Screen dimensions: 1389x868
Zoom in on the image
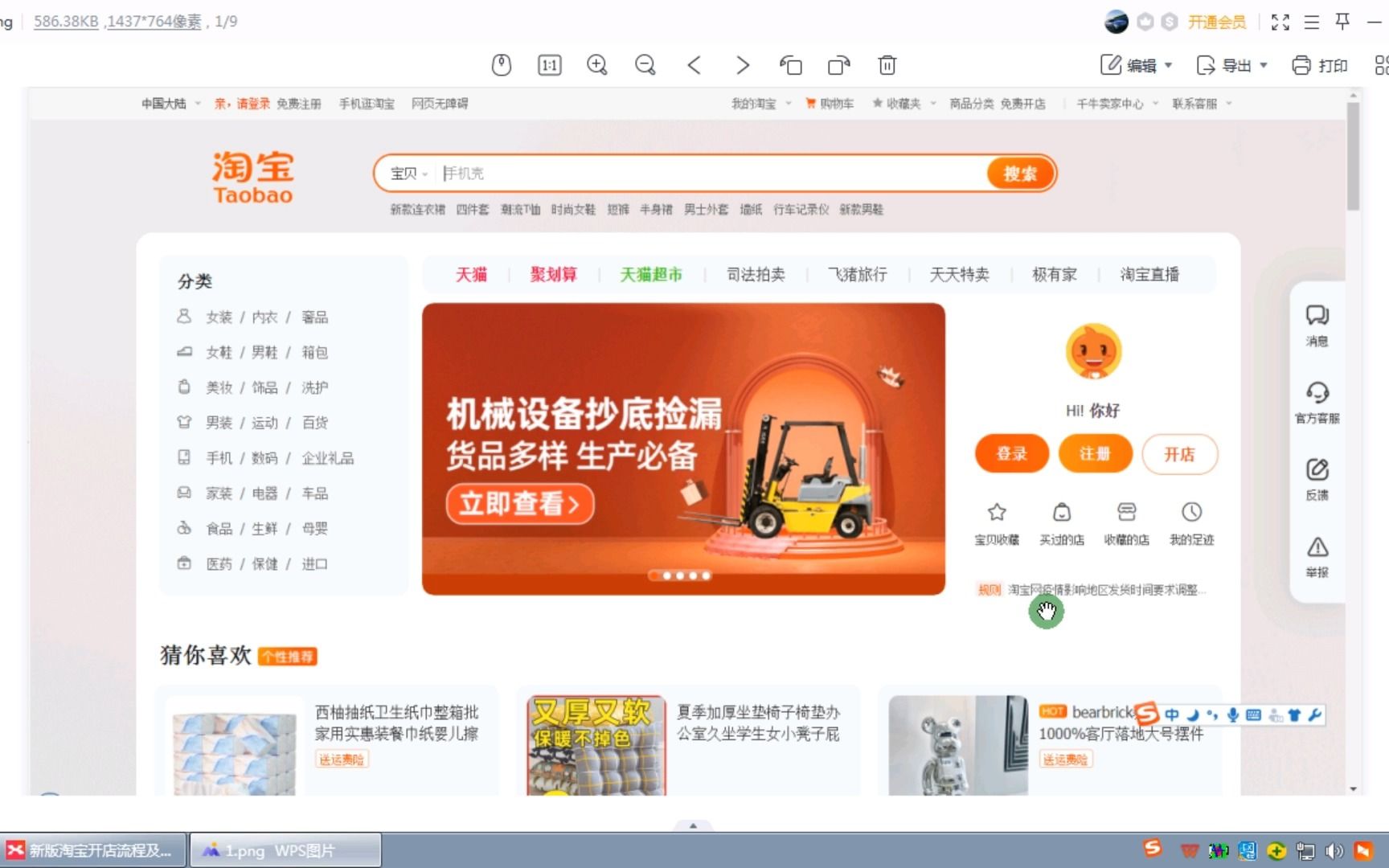coord(597,65)
